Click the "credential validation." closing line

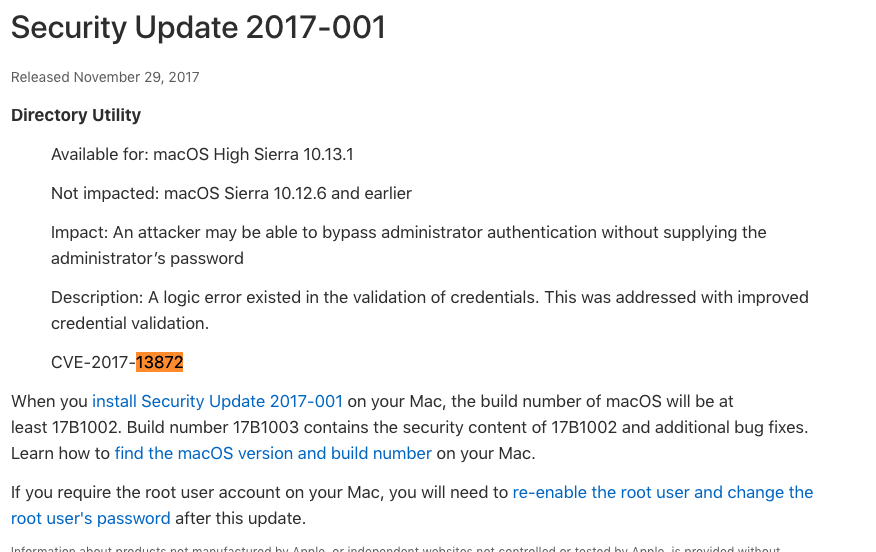click(x=129, y=323)
